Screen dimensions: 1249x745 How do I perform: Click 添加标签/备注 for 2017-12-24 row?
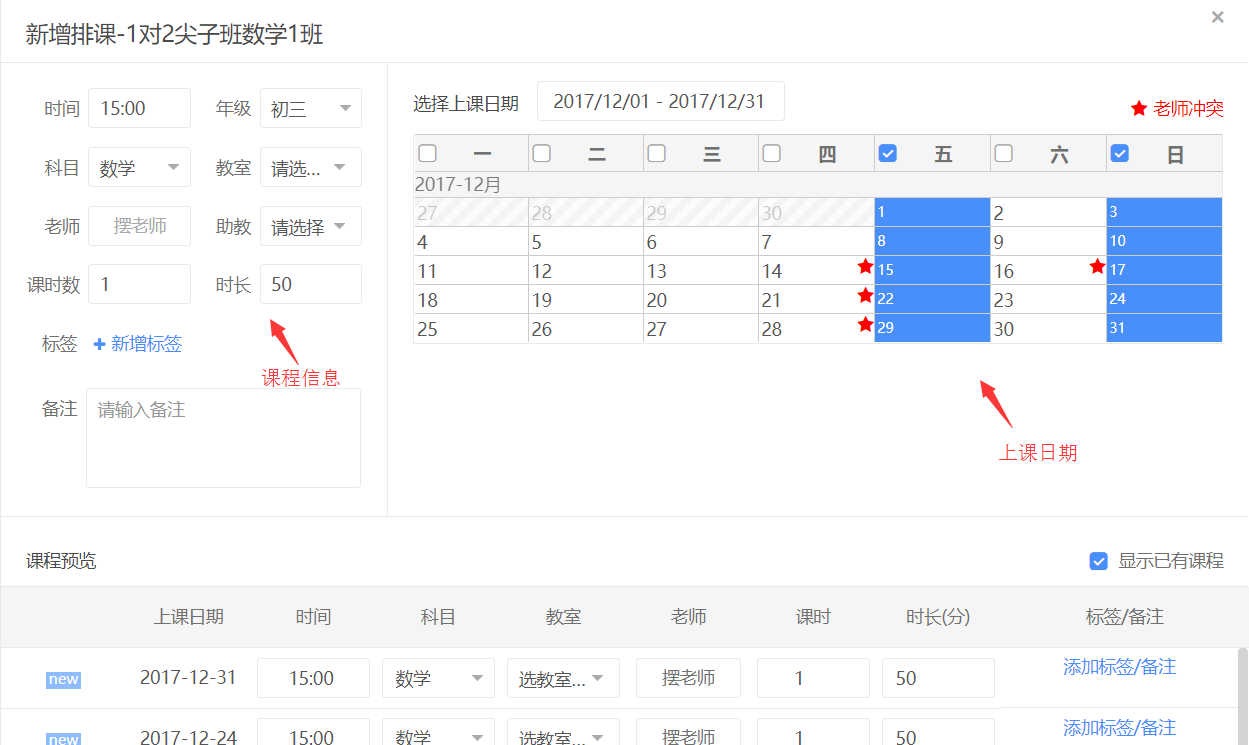(1119, 728)
